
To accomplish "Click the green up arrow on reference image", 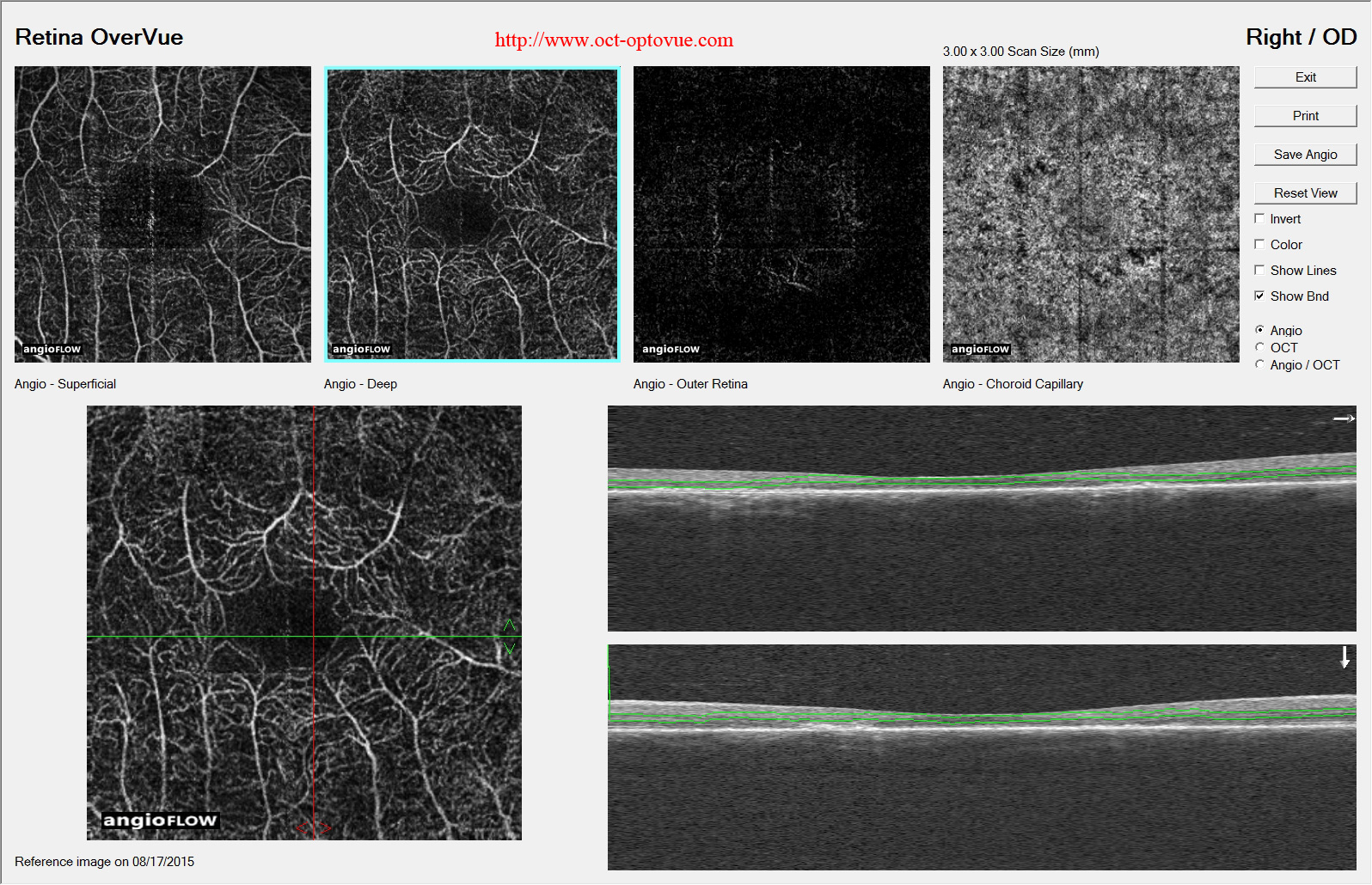I will coord(509,625).
